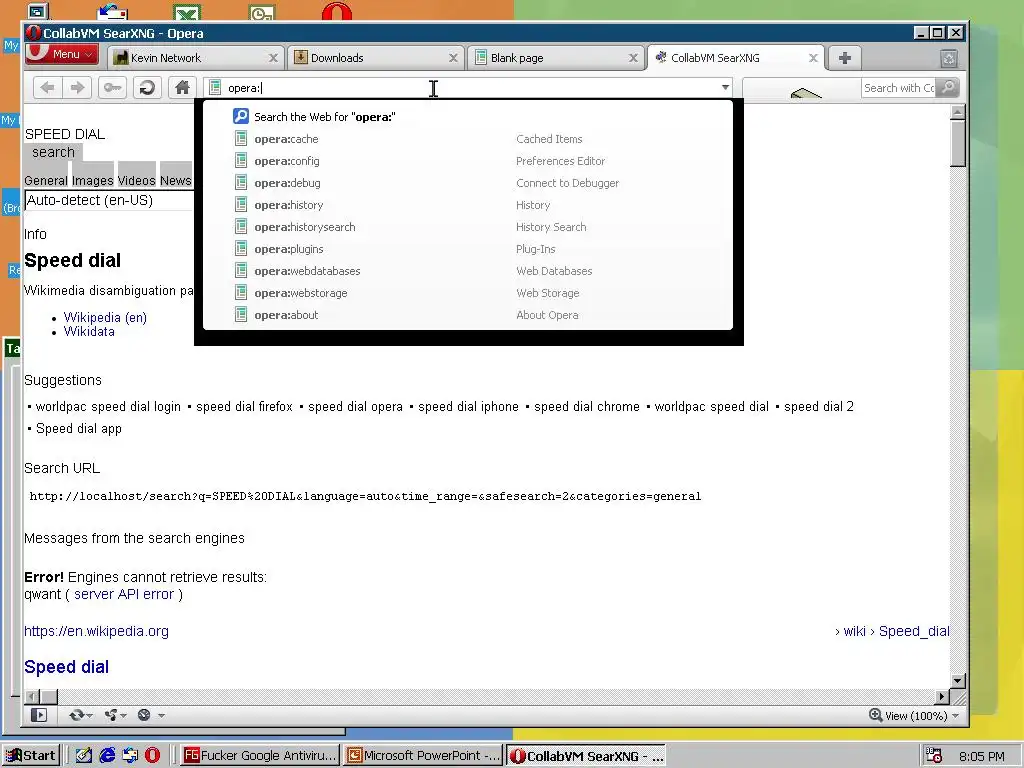Close the Downloads tab
The width and height of the screenshot is (1024, 768).
[453, 58]
